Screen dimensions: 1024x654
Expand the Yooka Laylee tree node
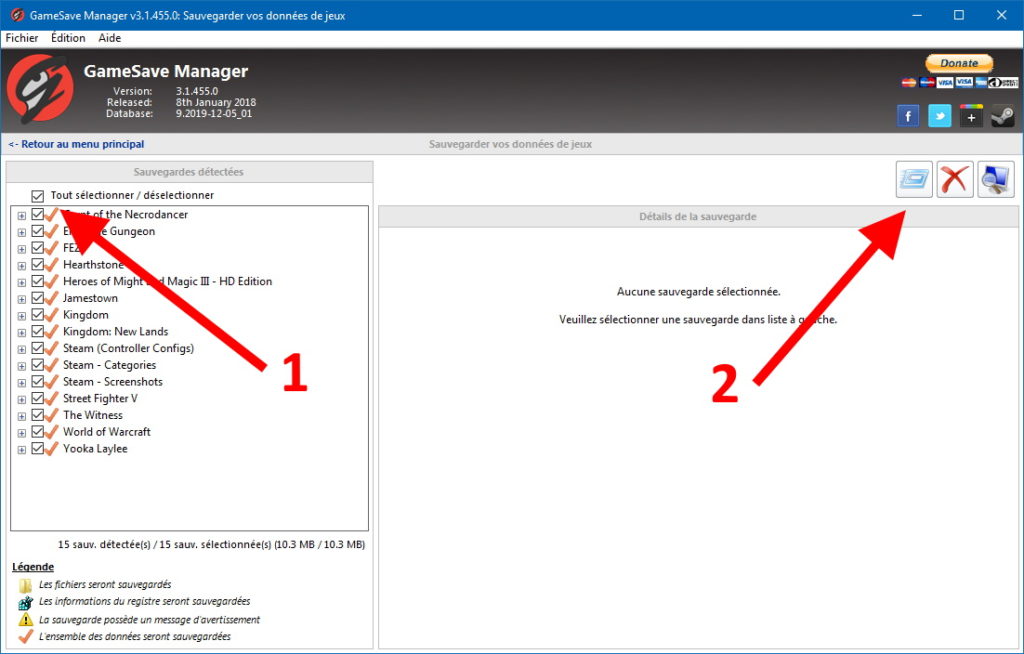tap(22, 450)
